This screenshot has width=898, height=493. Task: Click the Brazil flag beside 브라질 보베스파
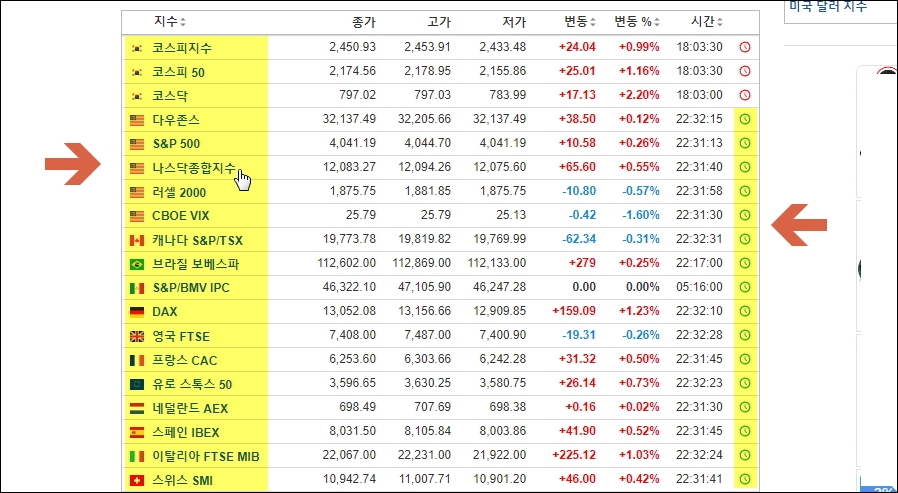[x=137, y=265]
